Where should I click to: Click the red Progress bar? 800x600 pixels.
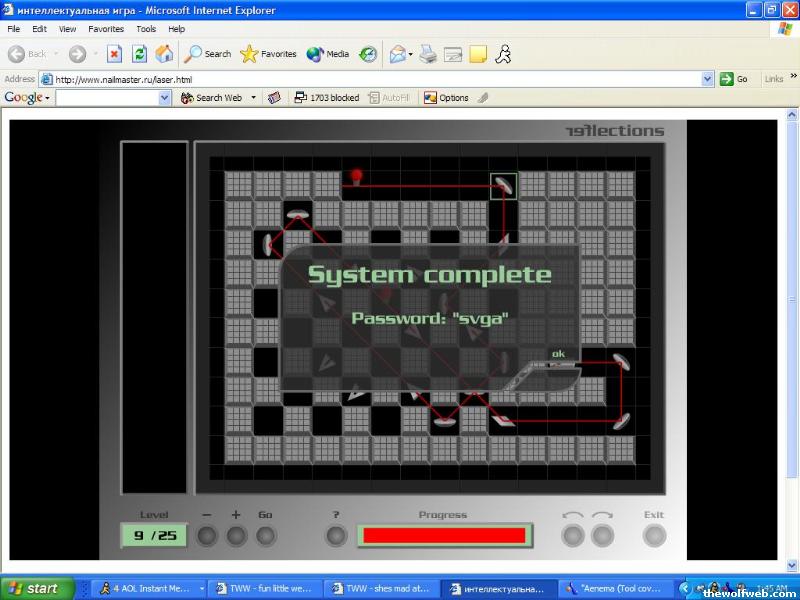coord(444,535)
